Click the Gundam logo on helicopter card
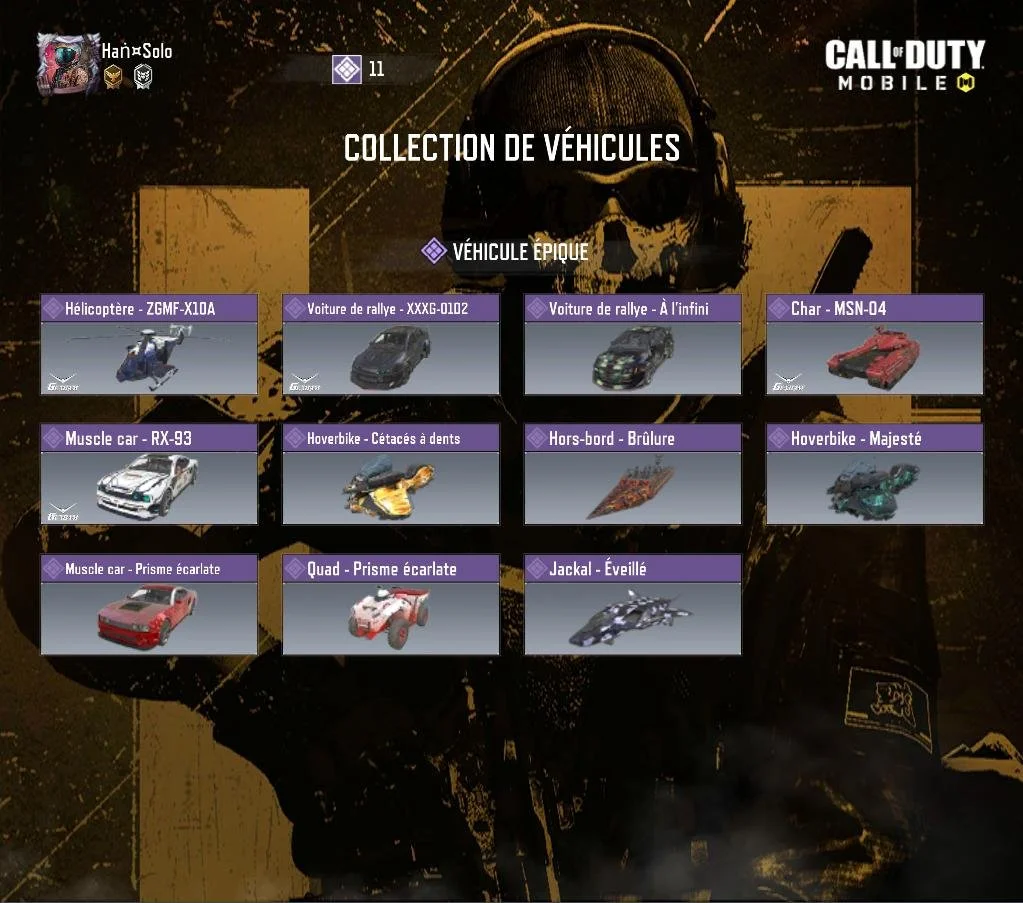 [63, 382]
